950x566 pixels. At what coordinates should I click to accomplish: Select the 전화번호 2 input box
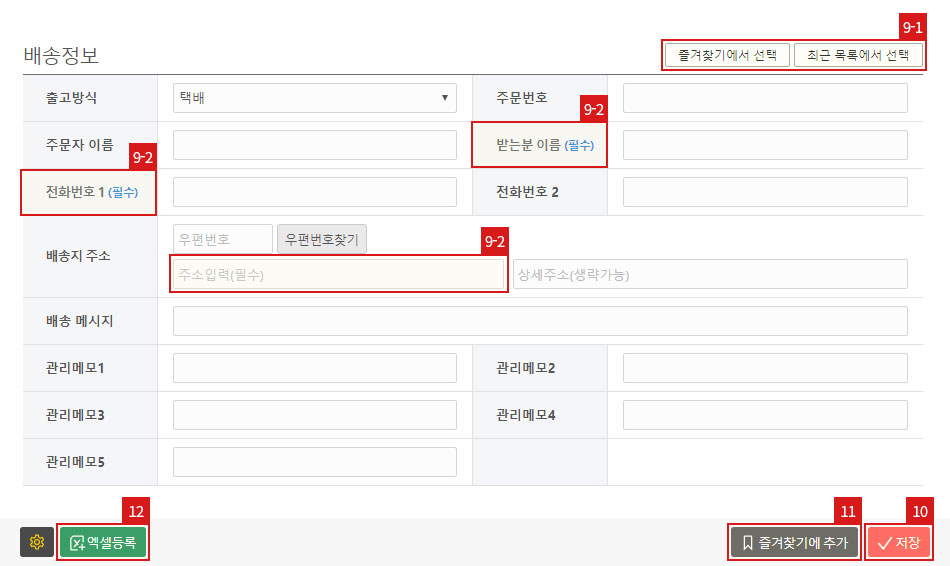[x=765, y=192]
